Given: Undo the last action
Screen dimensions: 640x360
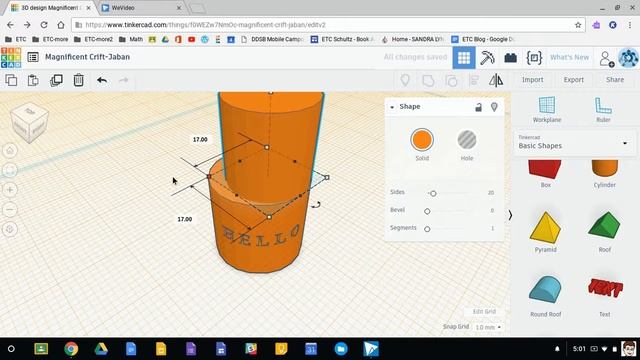Looking at the screenshot, I should pos(102,80).
